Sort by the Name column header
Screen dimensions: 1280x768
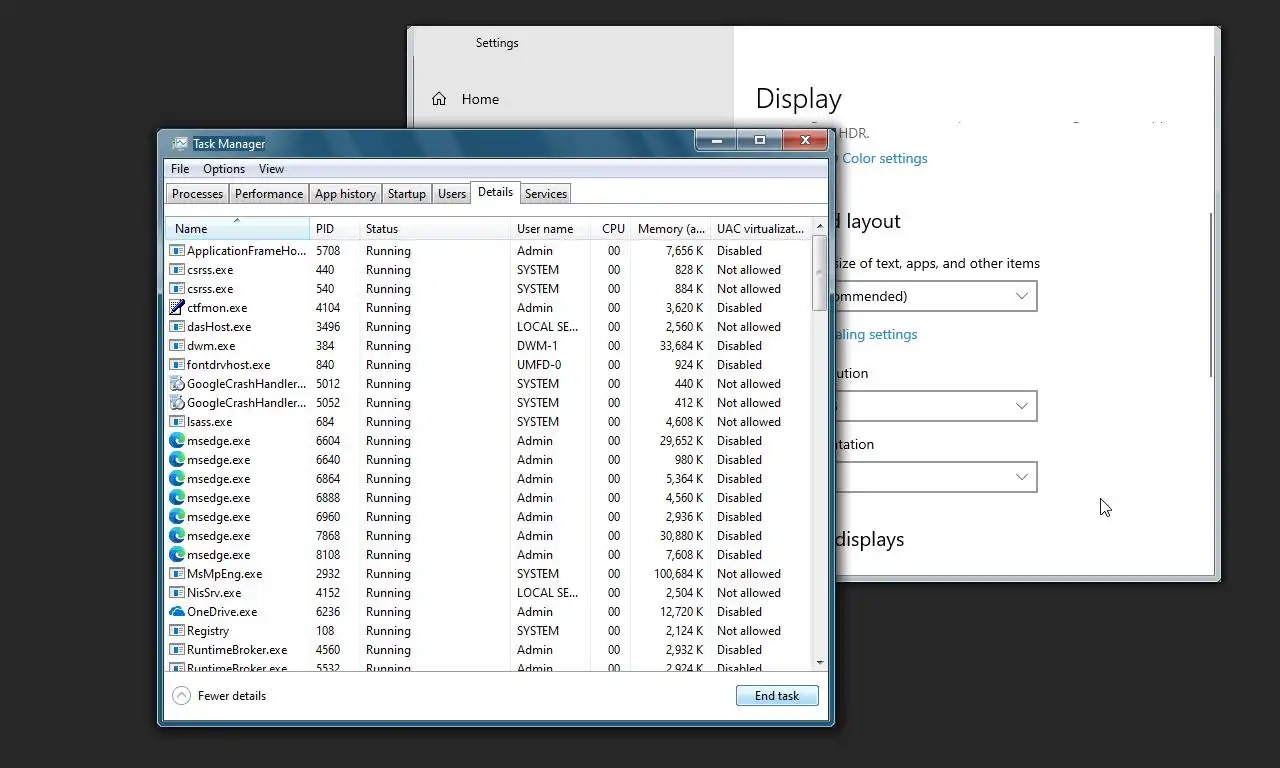tap(237, 229)
